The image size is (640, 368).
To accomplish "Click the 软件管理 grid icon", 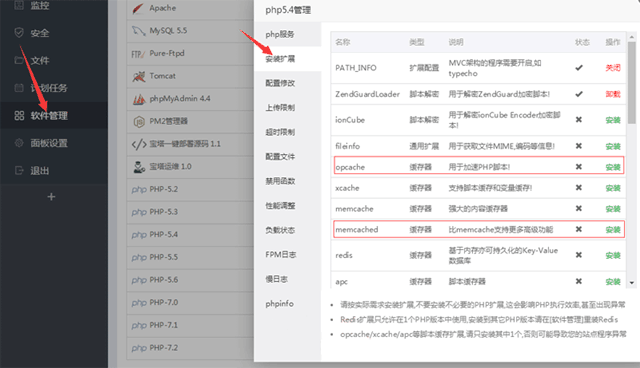I will click(19, 115).
